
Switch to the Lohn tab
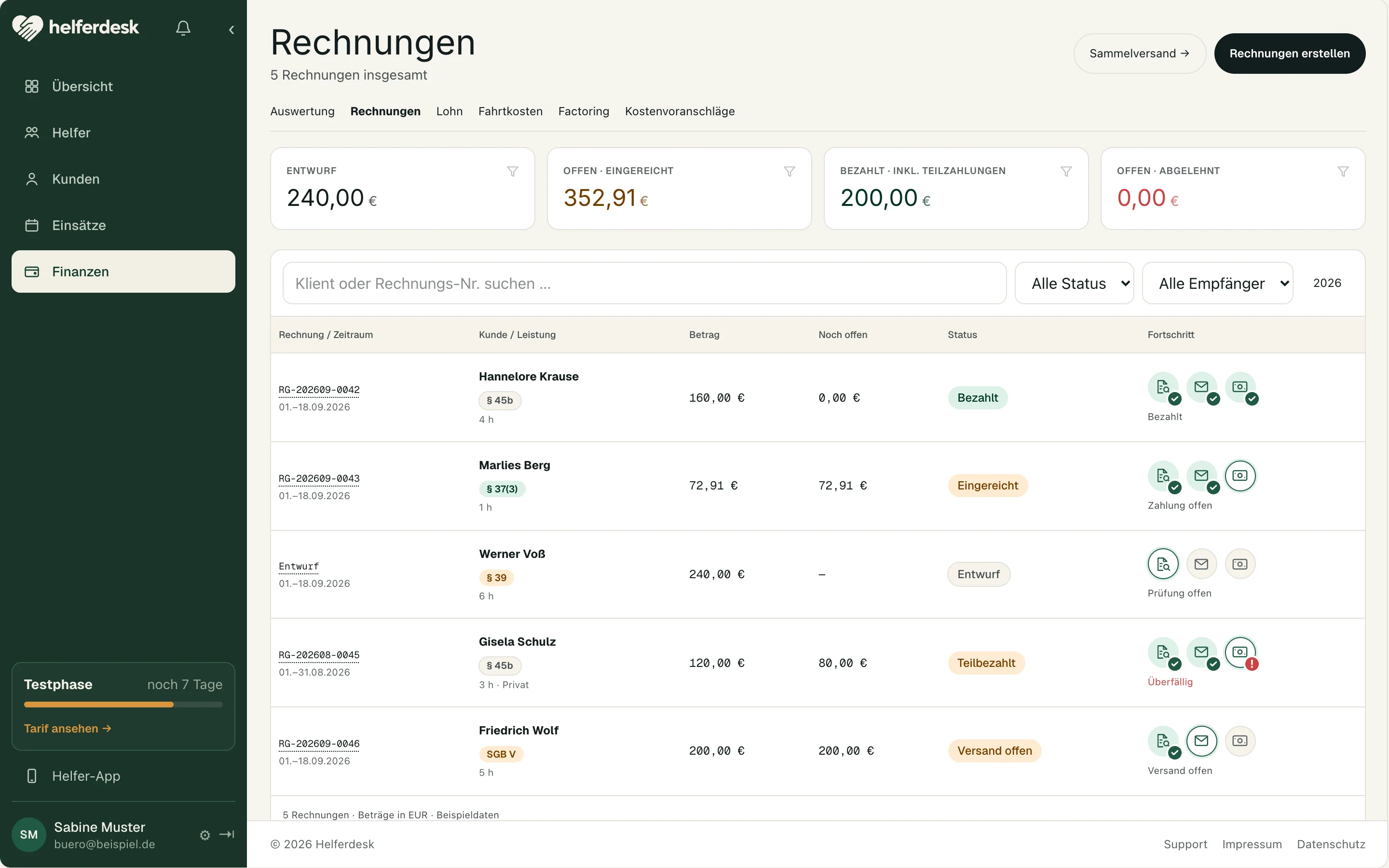[x=449, y=111]
